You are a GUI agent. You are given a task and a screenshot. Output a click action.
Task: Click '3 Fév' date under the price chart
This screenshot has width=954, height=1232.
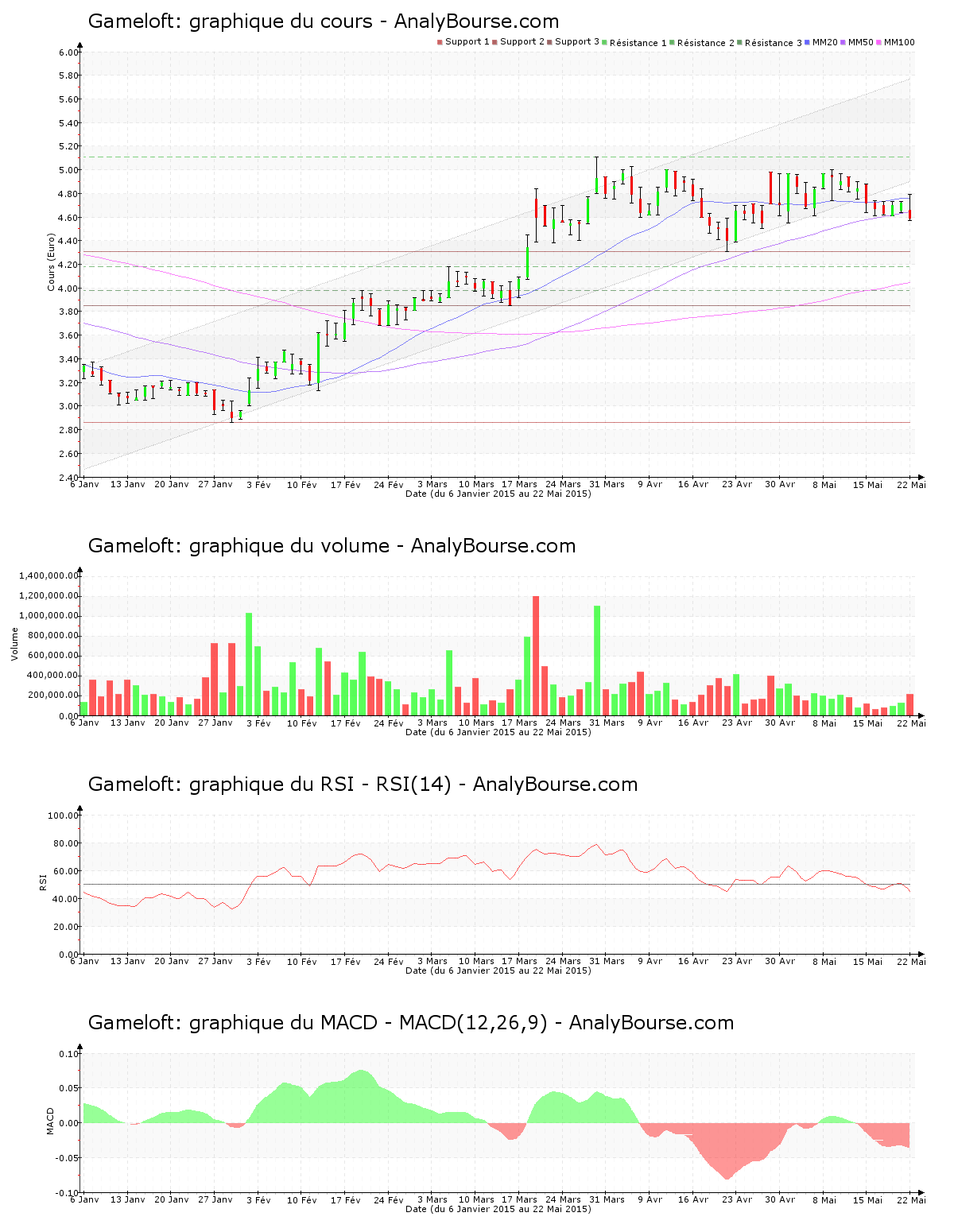pos(258,484)
